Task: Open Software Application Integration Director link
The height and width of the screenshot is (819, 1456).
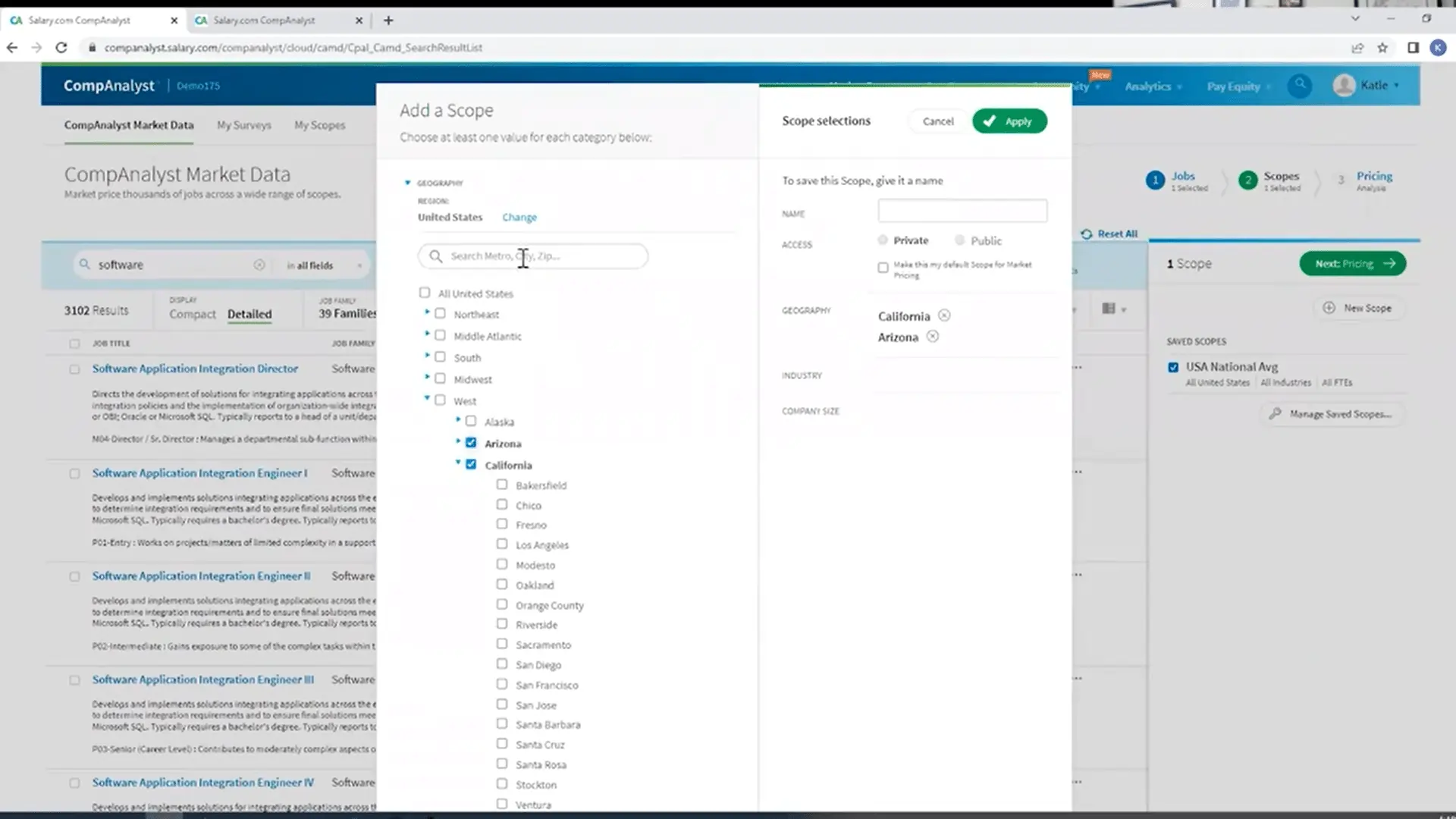Action: pos(195,369)
